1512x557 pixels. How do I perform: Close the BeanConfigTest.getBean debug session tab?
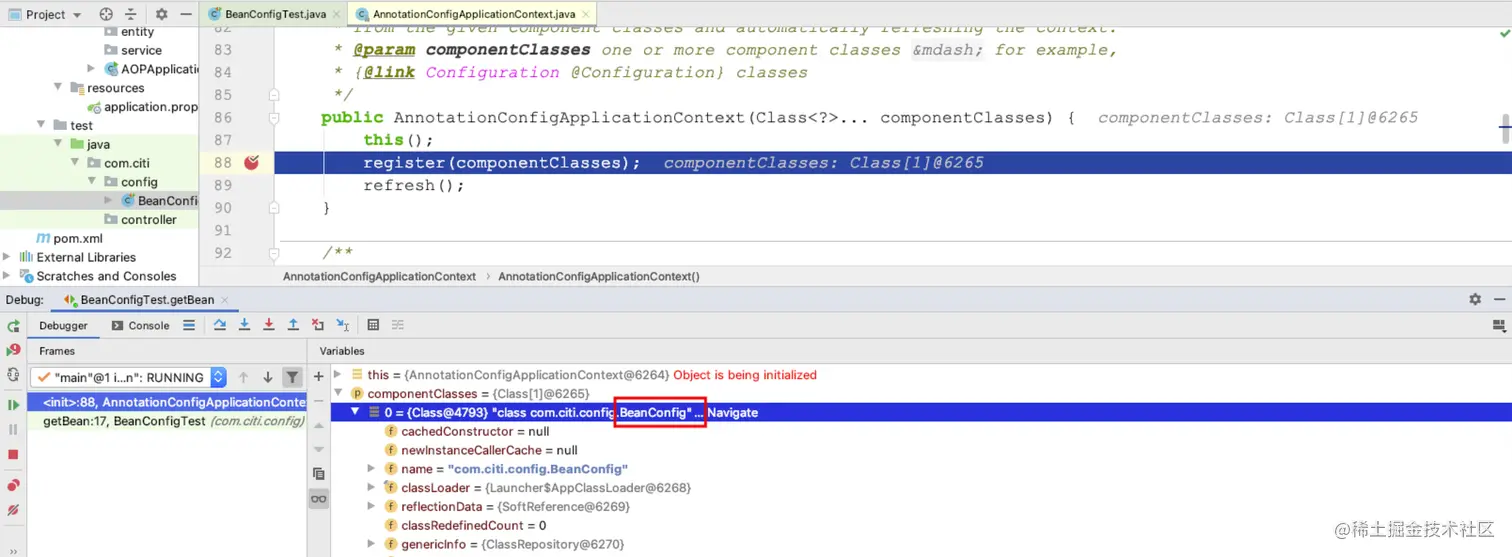pos(224,299)
